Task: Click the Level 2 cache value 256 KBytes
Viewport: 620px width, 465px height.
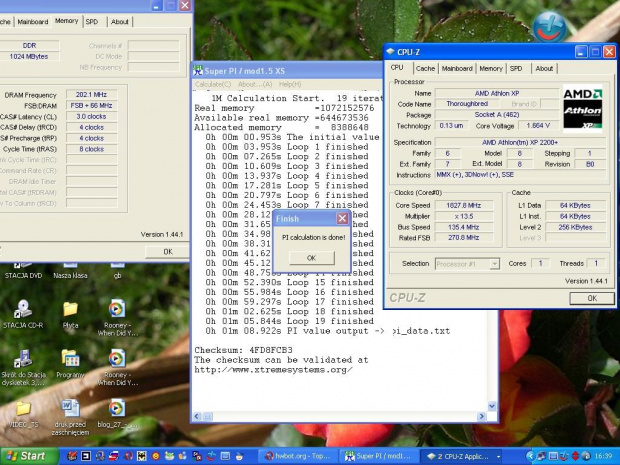Action: tap(575, 227)
